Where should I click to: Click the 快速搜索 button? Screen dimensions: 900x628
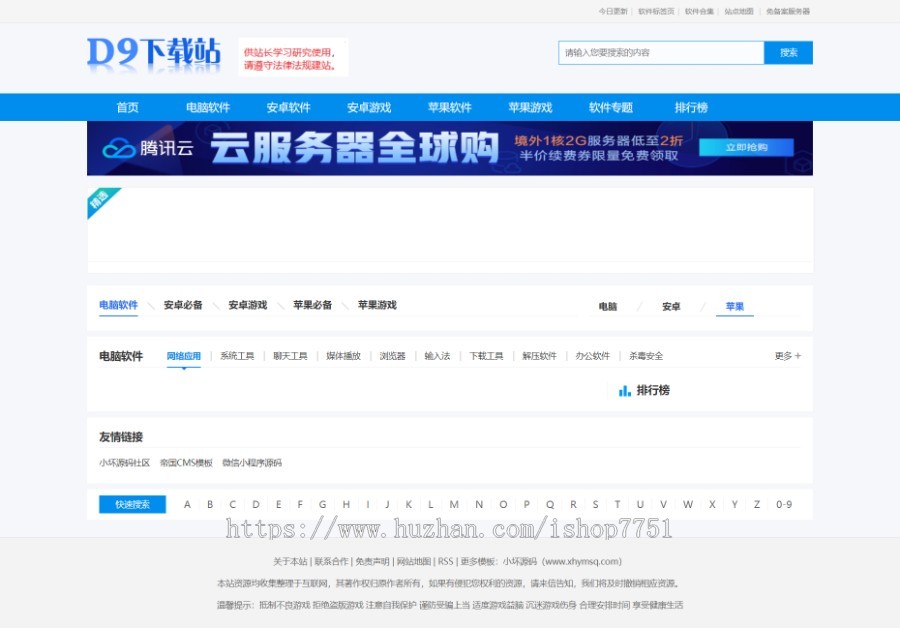pos(133,505)
